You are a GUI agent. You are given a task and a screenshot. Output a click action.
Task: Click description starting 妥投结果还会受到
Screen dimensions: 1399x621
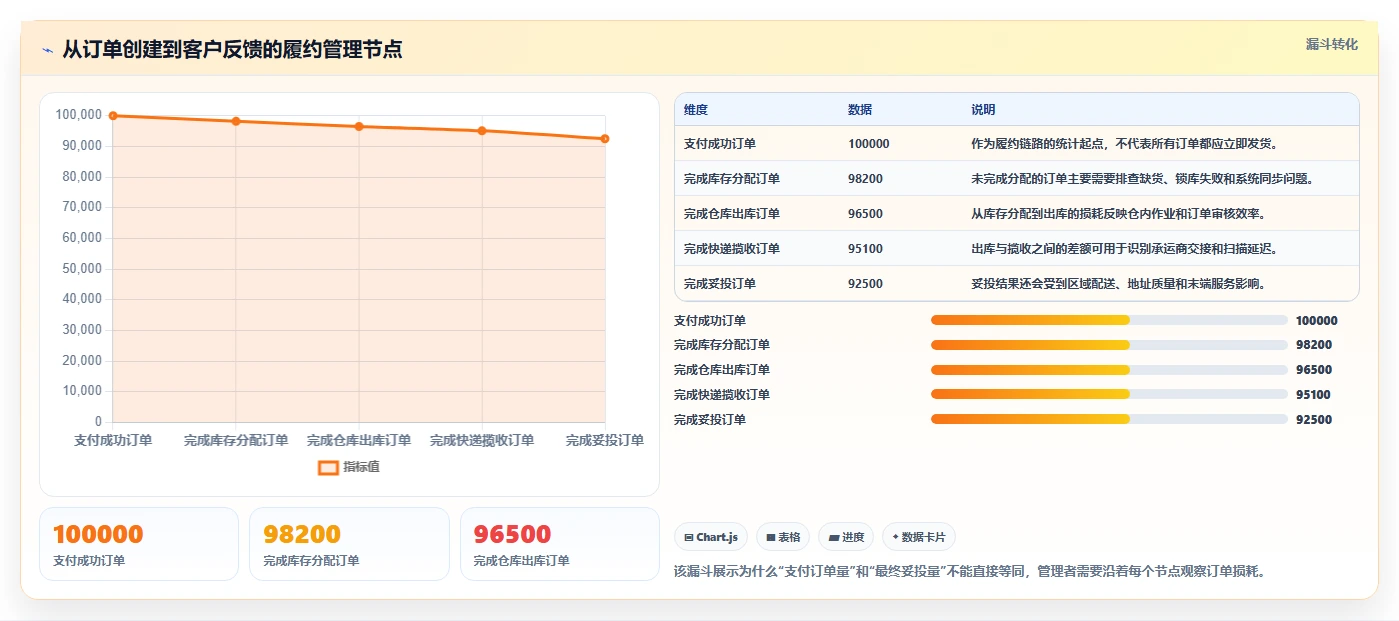click(1120, 284)
